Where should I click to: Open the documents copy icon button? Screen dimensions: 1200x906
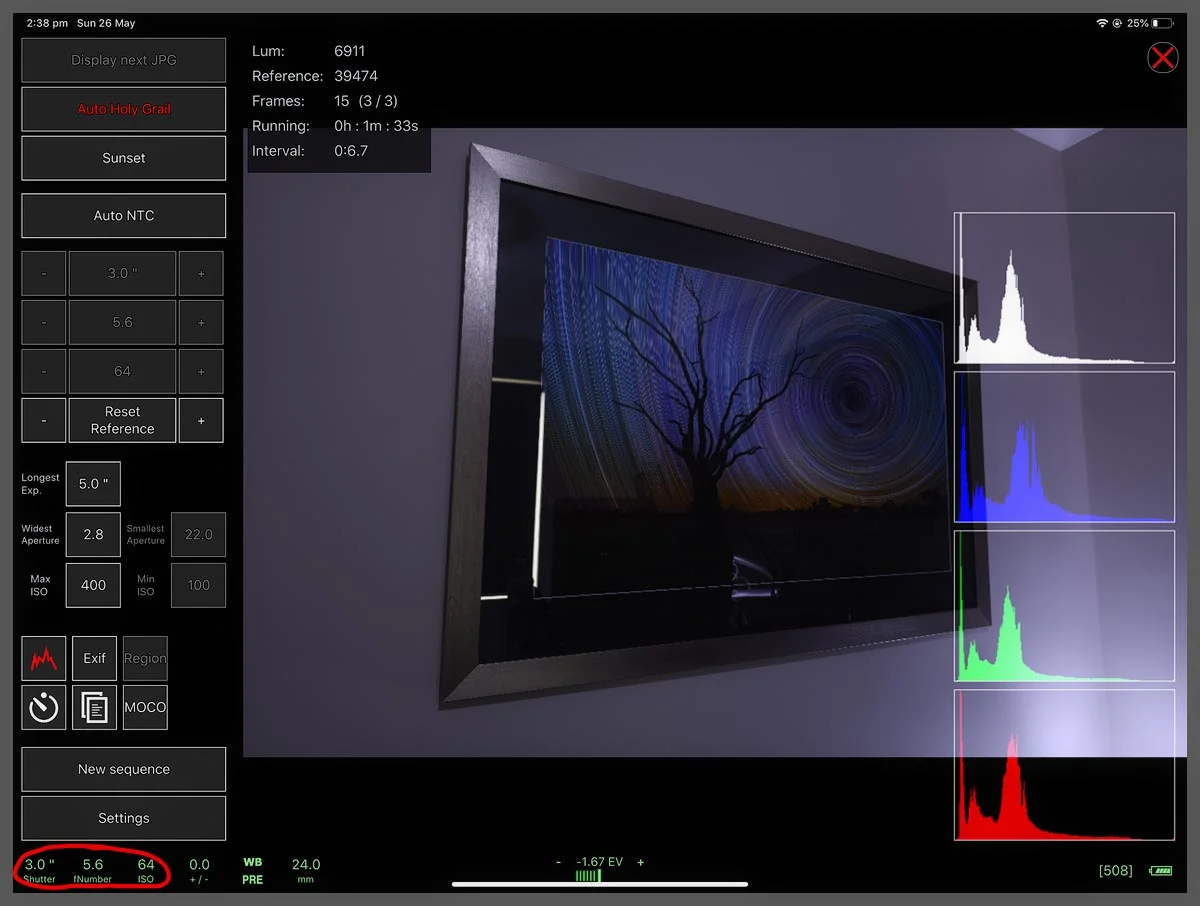[94, 707]
